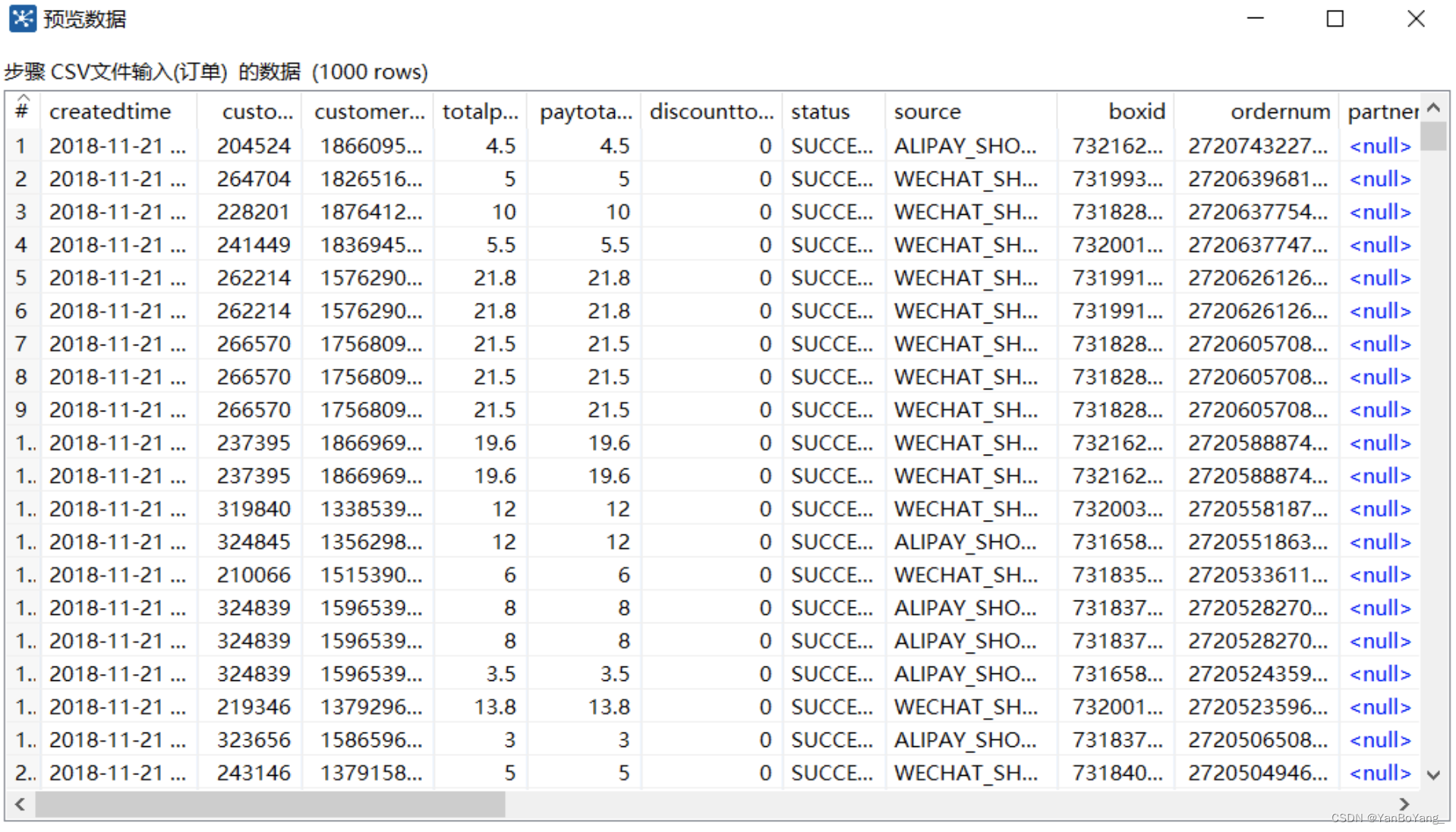Click ordernum cell 2720524359...
The height and width of the screenshot is (832, 1456).
point(1259,674)
